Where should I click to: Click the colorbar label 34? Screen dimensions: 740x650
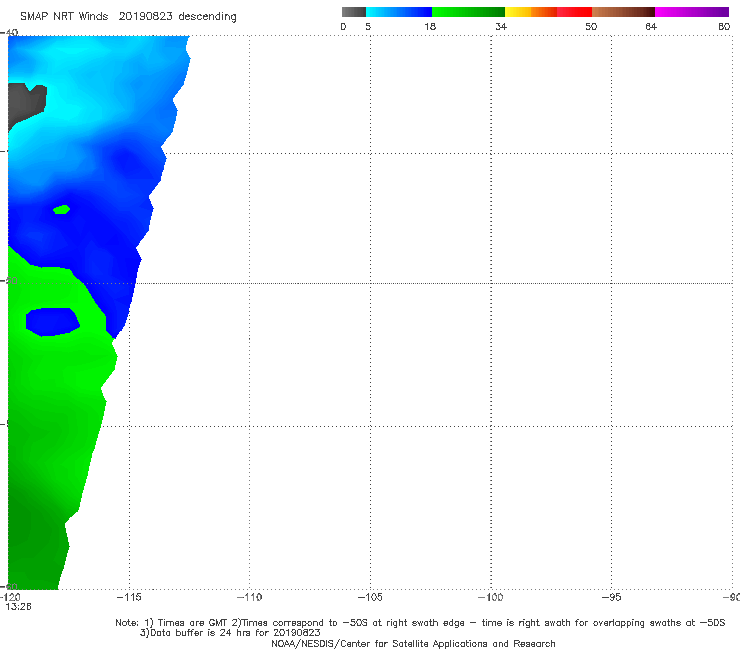(x=501, y=26)
